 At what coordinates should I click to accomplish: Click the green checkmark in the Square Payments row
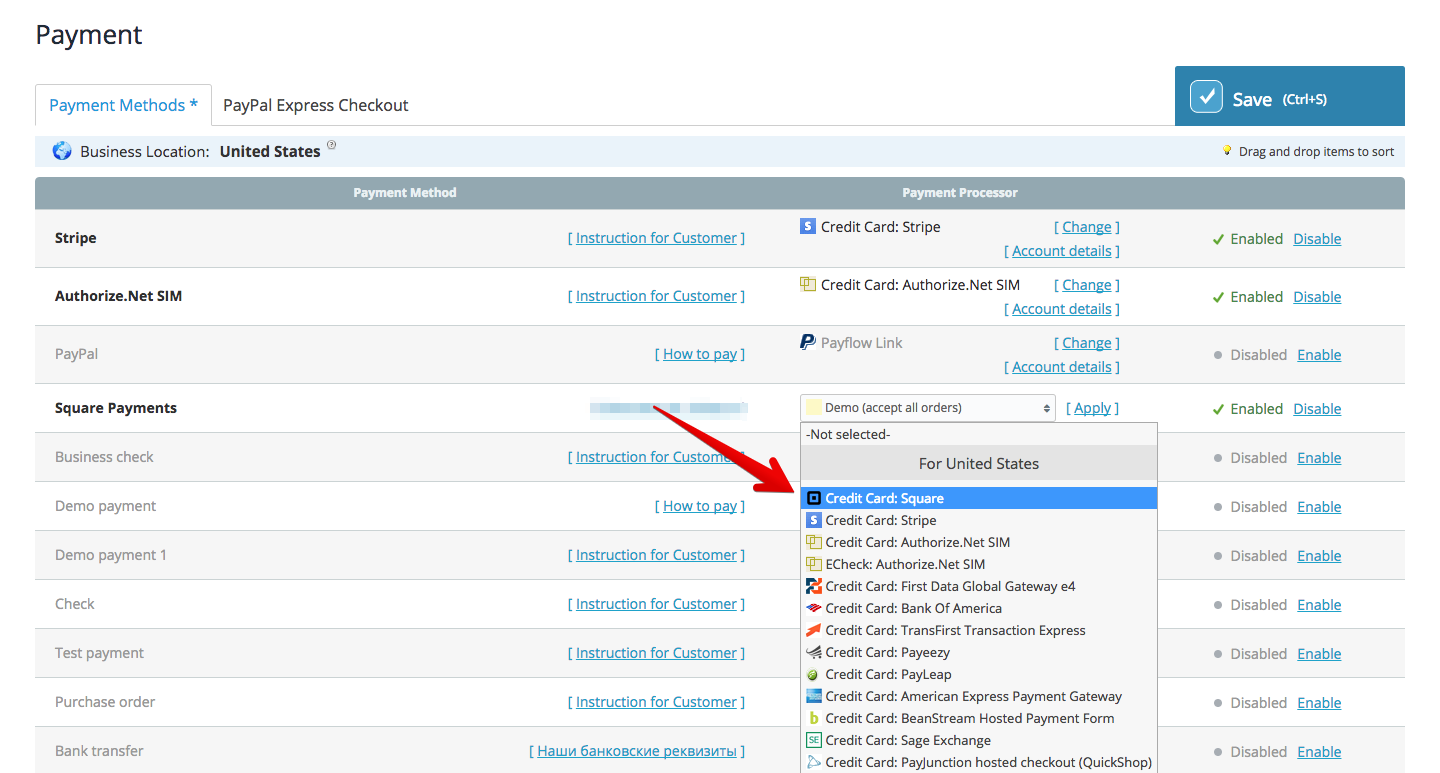click(1218, 409)
